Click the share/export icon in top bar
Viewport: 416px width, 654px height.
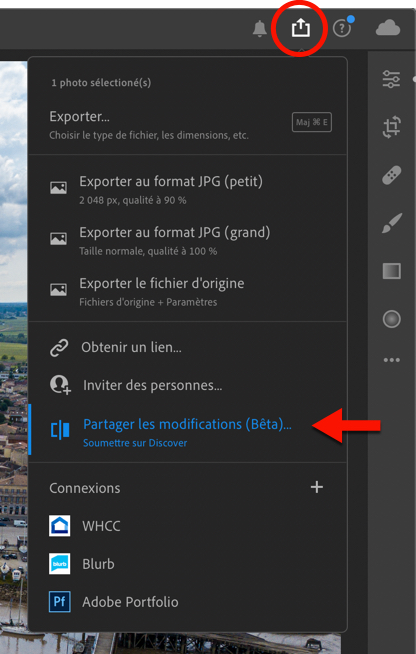(300, 28)
